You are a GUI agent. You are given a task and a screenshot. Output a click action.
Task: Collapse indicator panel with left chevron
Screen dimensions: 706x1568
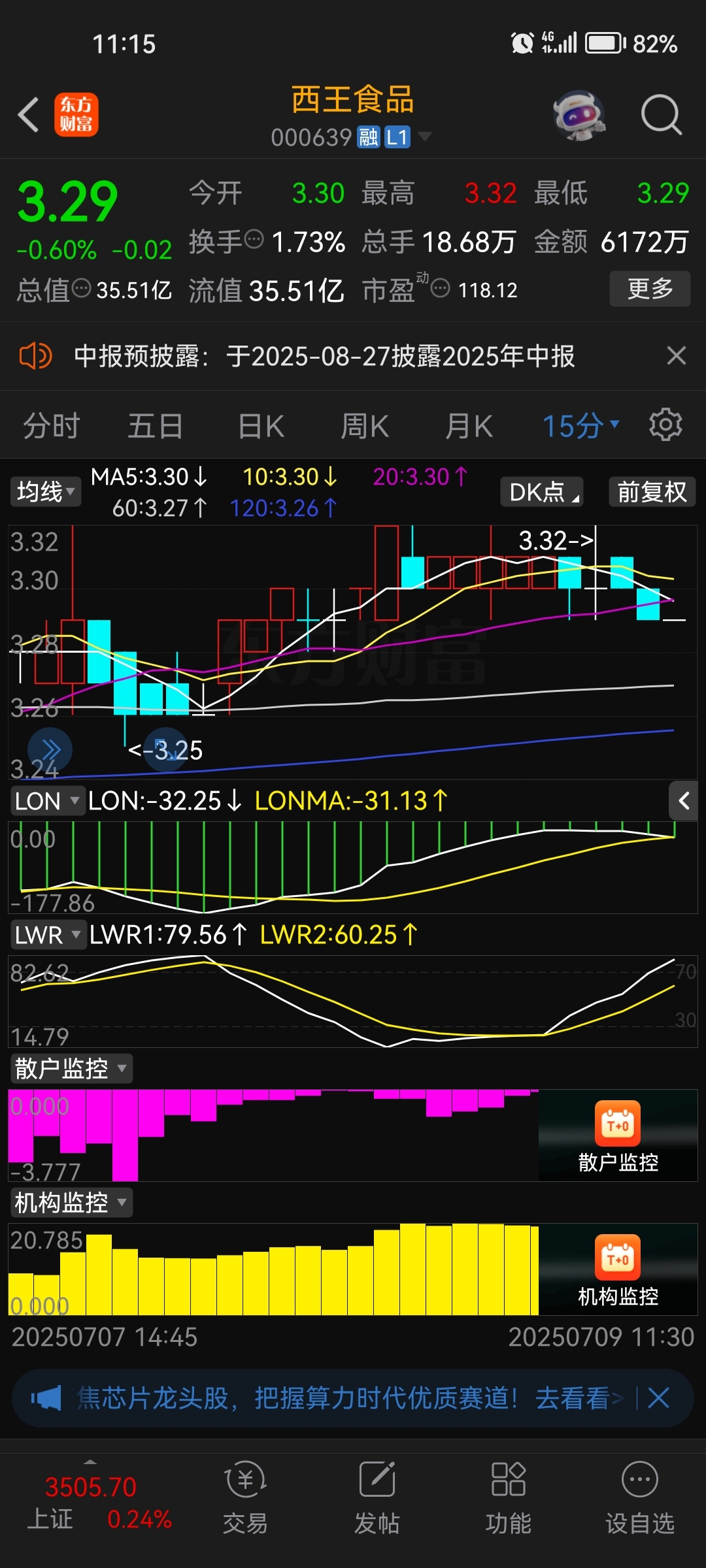point(684,800)
